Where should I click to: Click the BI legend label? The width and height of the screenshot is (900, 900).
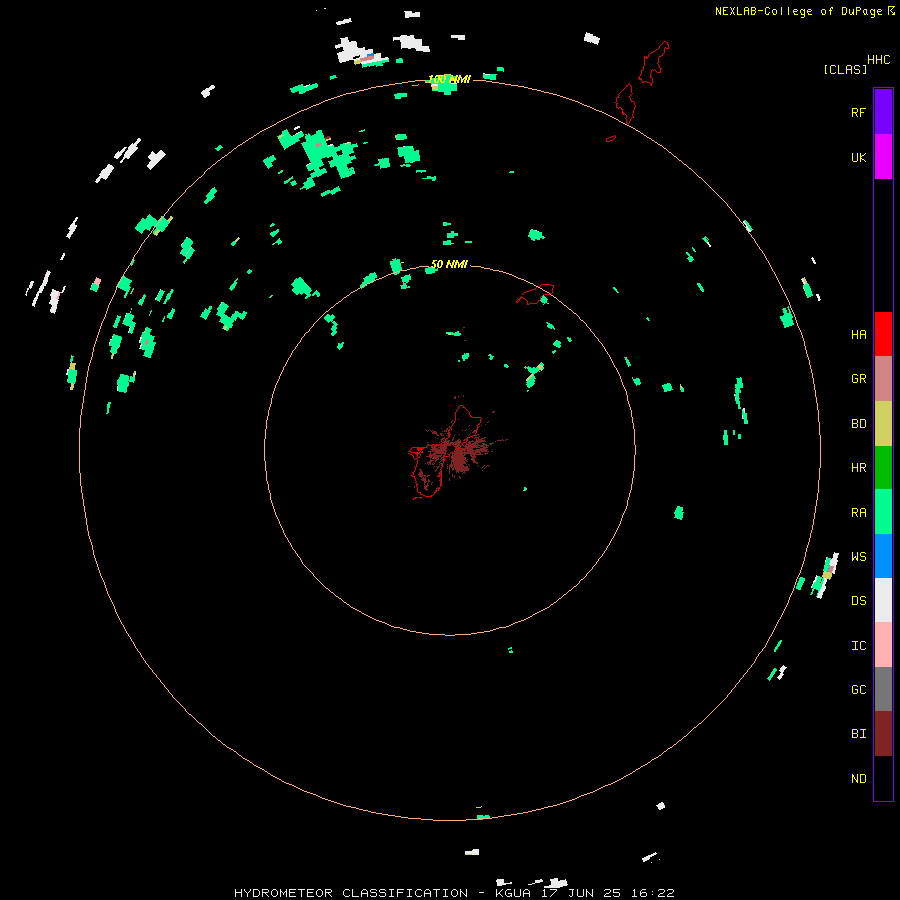coord(859,734)
